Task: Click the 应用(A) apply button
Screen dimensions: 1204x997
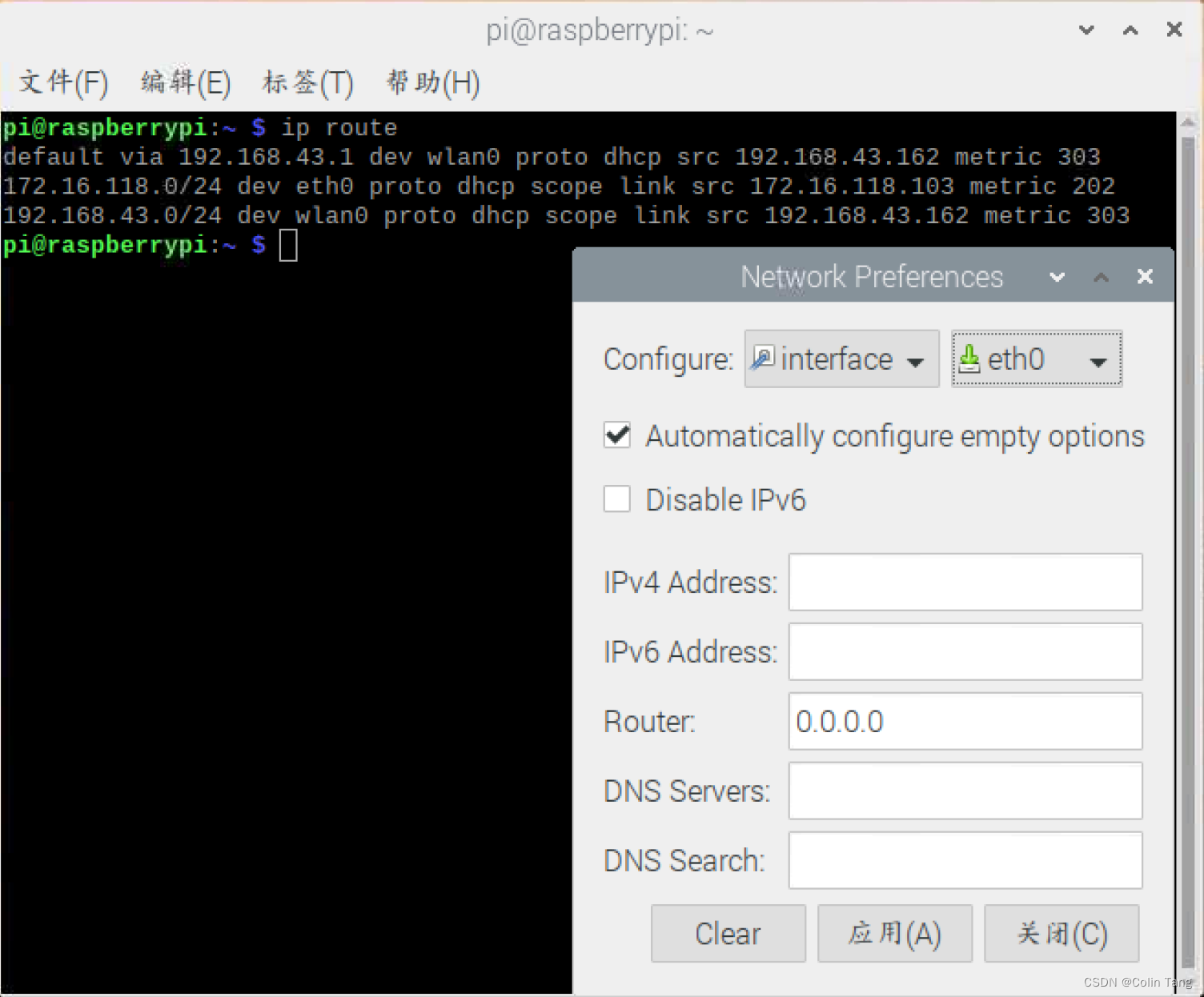Action: [895, 933]
